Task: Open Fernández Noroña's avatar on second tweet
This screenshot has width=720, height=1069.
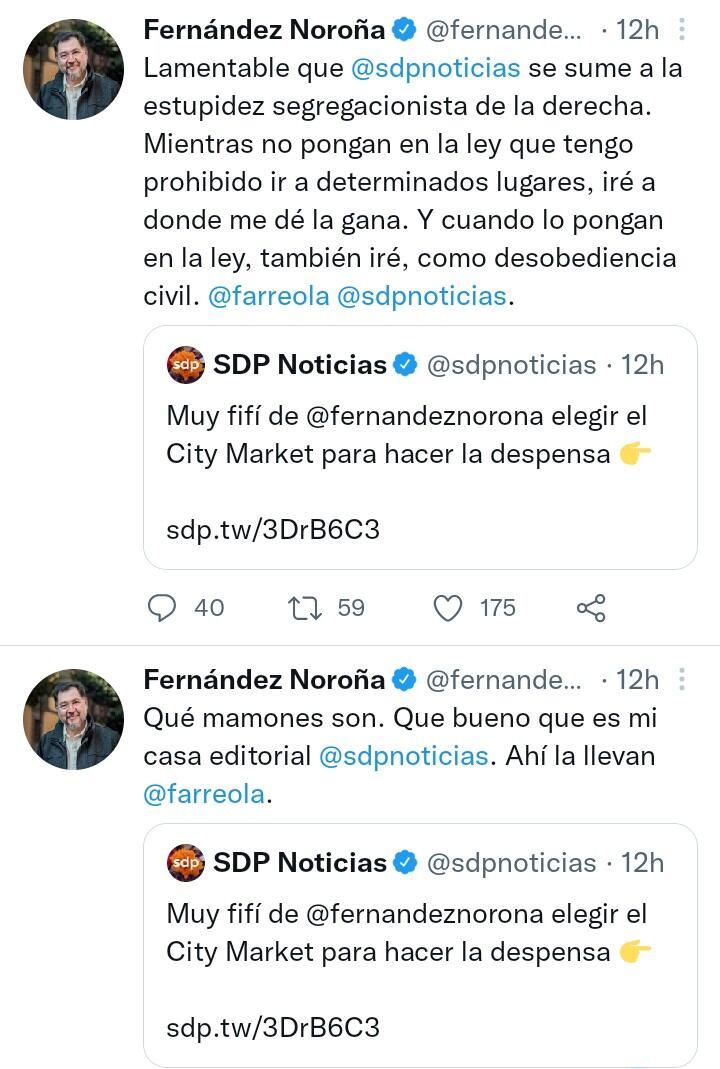Action: pos(73,719)
